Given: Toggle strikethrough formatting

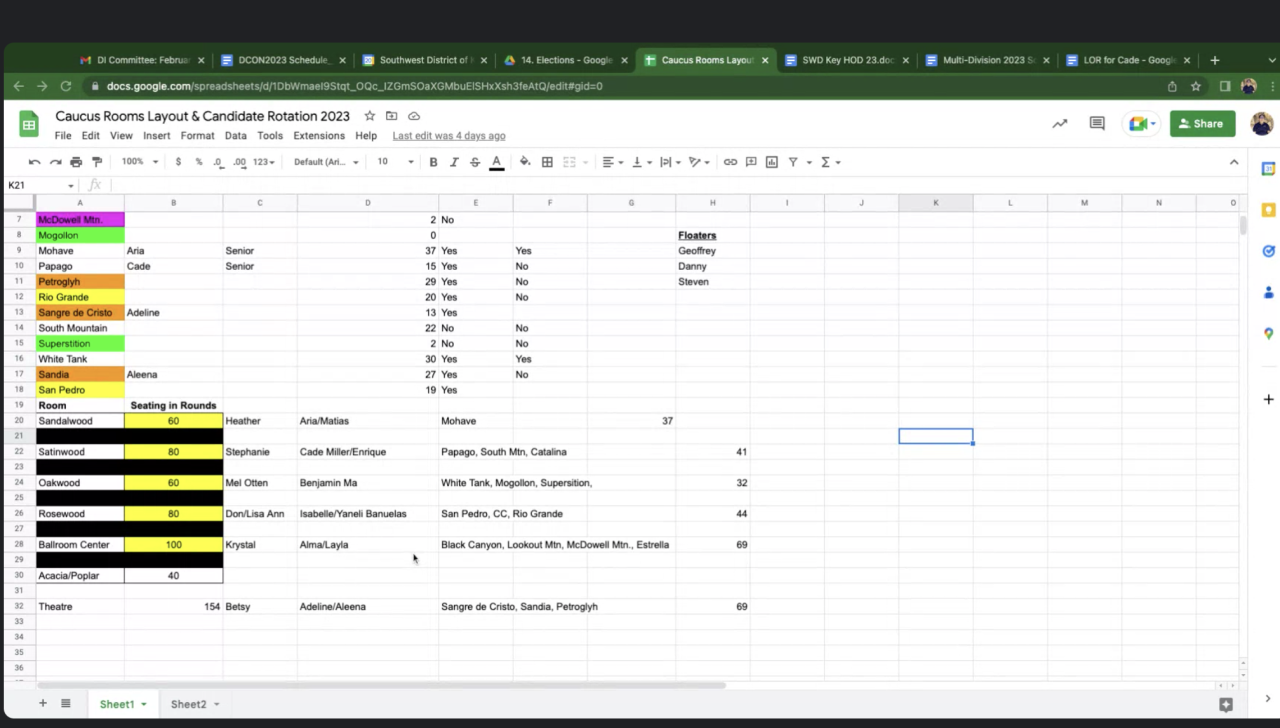Looking at the screenshot, I should pos(474,162).
